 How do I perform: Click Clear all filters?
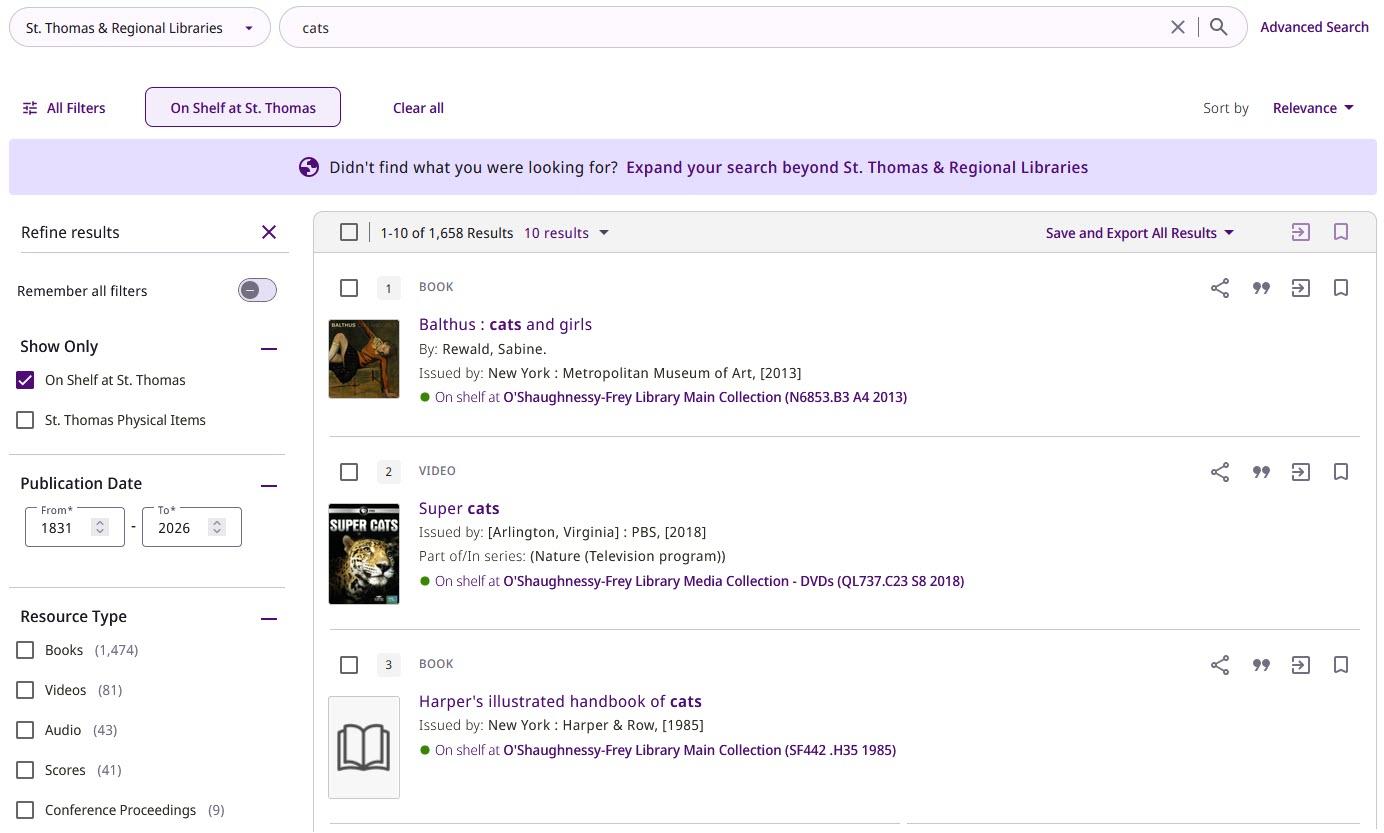pyautogui.click(x=418, y=108)
